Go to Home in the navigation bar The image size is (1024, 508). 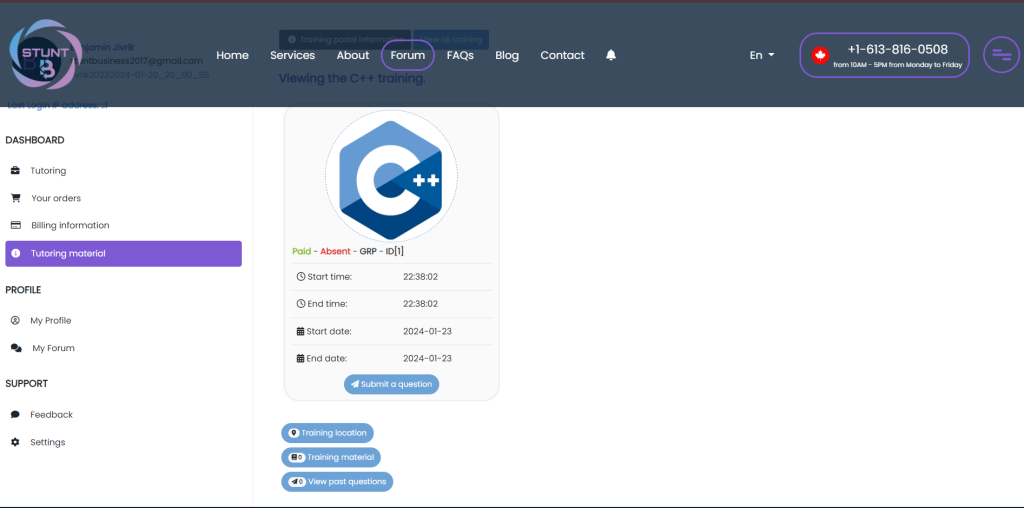pyautogui.click(x=232, y=56)
